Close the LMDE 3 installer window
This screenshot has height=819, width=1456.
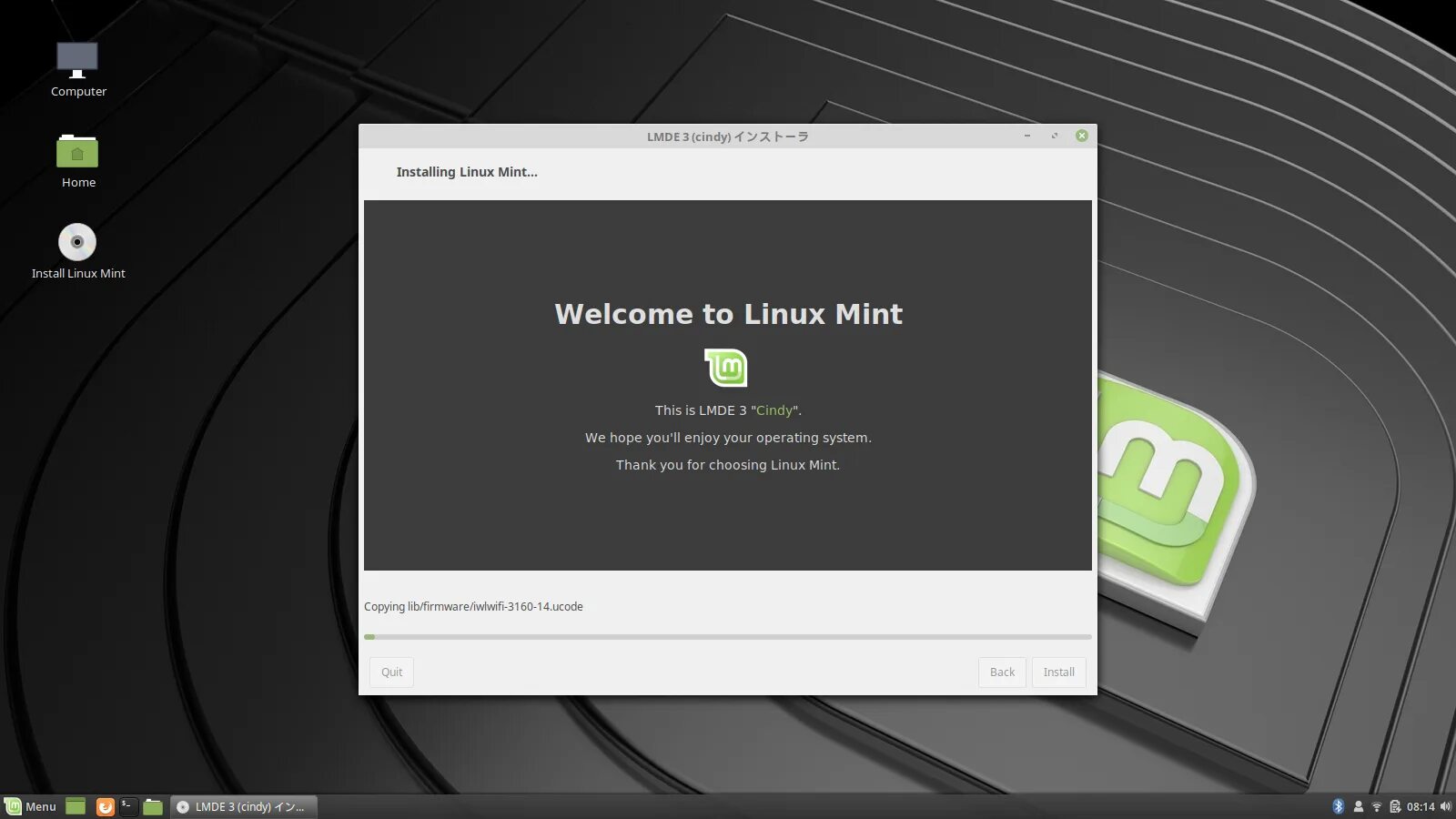tap(1082, 136)
